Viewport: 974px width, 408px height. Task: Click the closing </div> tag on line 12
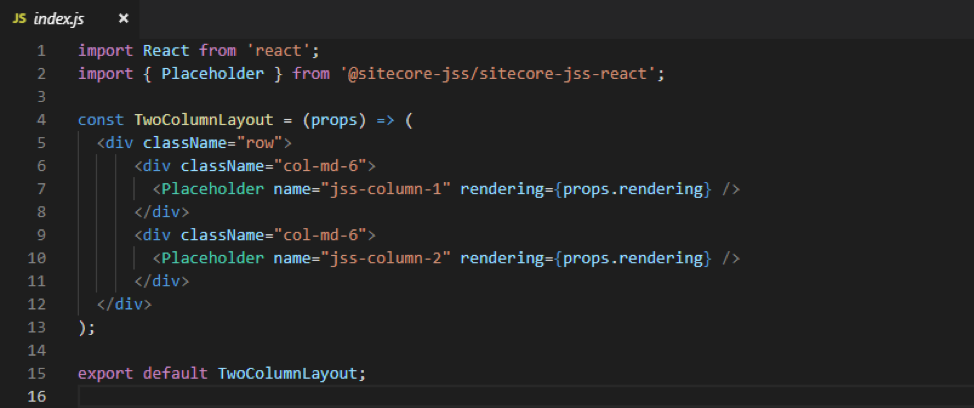[x=124, y=304]
